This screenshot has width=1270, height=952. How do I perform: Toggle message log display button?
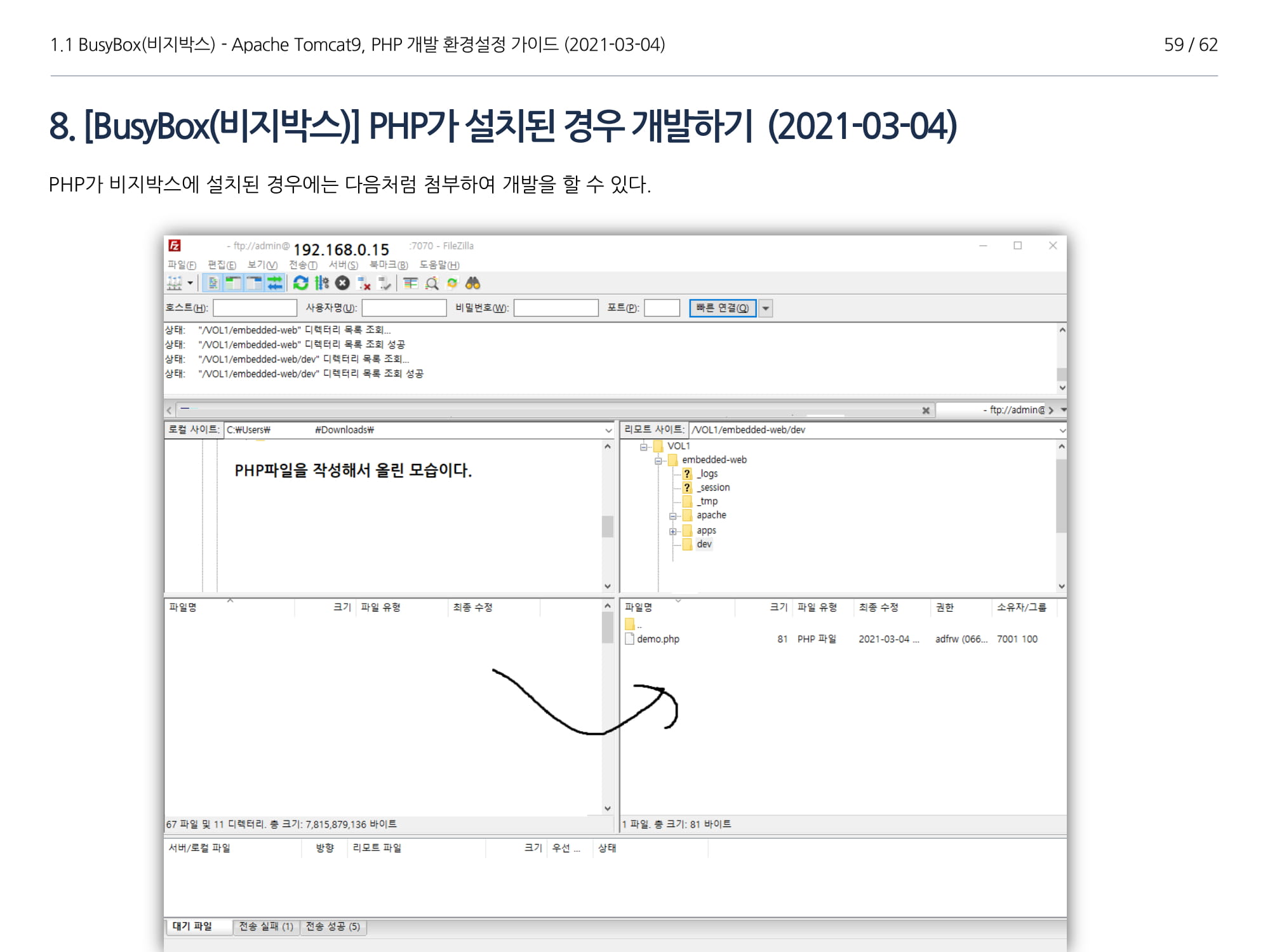(x=213, y=283)
